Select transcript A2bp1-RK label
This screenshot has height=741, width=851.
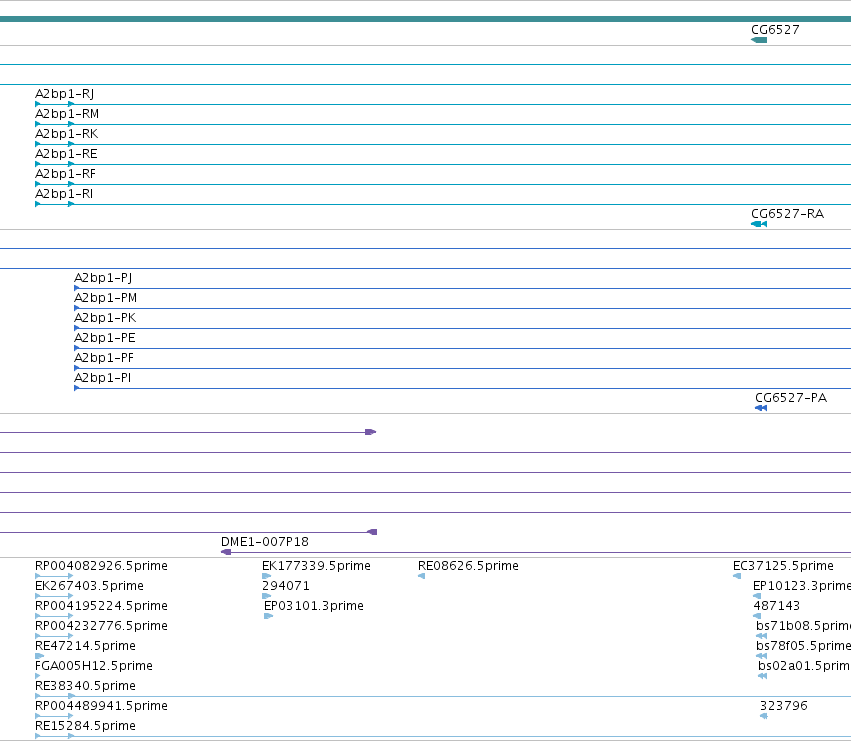(x=66, y=134)
